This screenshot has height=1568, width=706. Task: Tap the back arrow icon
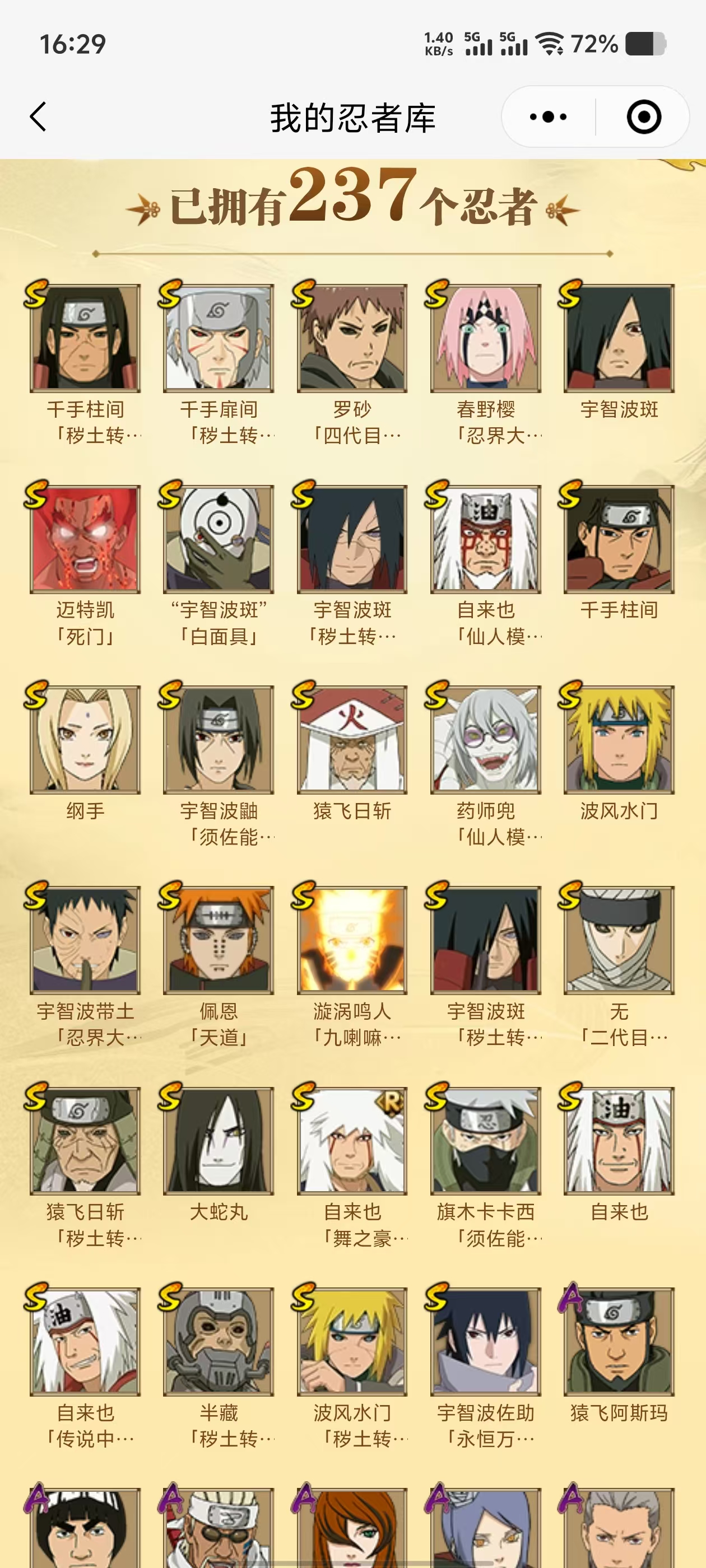click(38, 116)
